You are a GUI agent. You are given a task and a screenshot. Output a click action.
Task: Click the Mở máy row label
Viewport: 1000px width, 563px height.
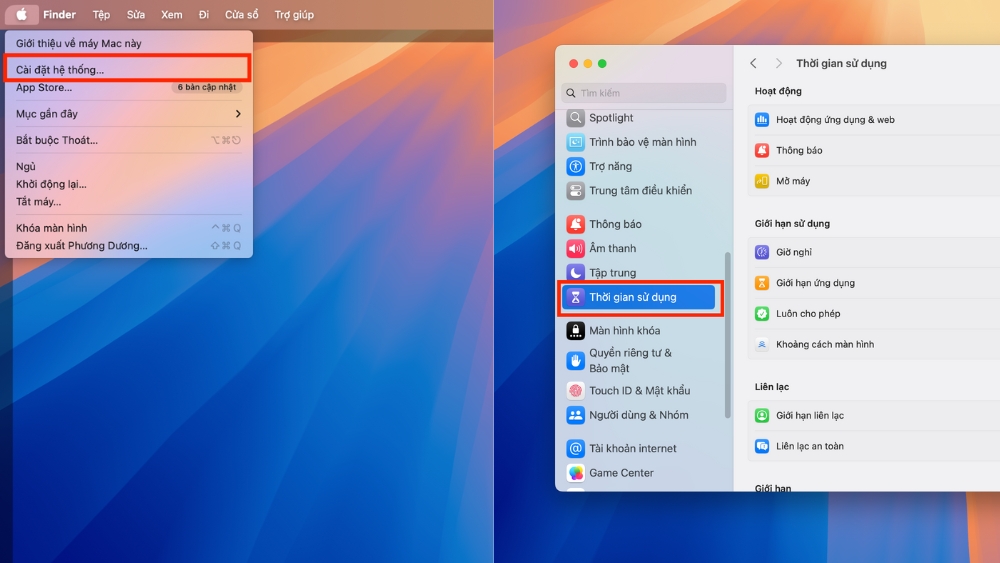click(x=793, y=180)
